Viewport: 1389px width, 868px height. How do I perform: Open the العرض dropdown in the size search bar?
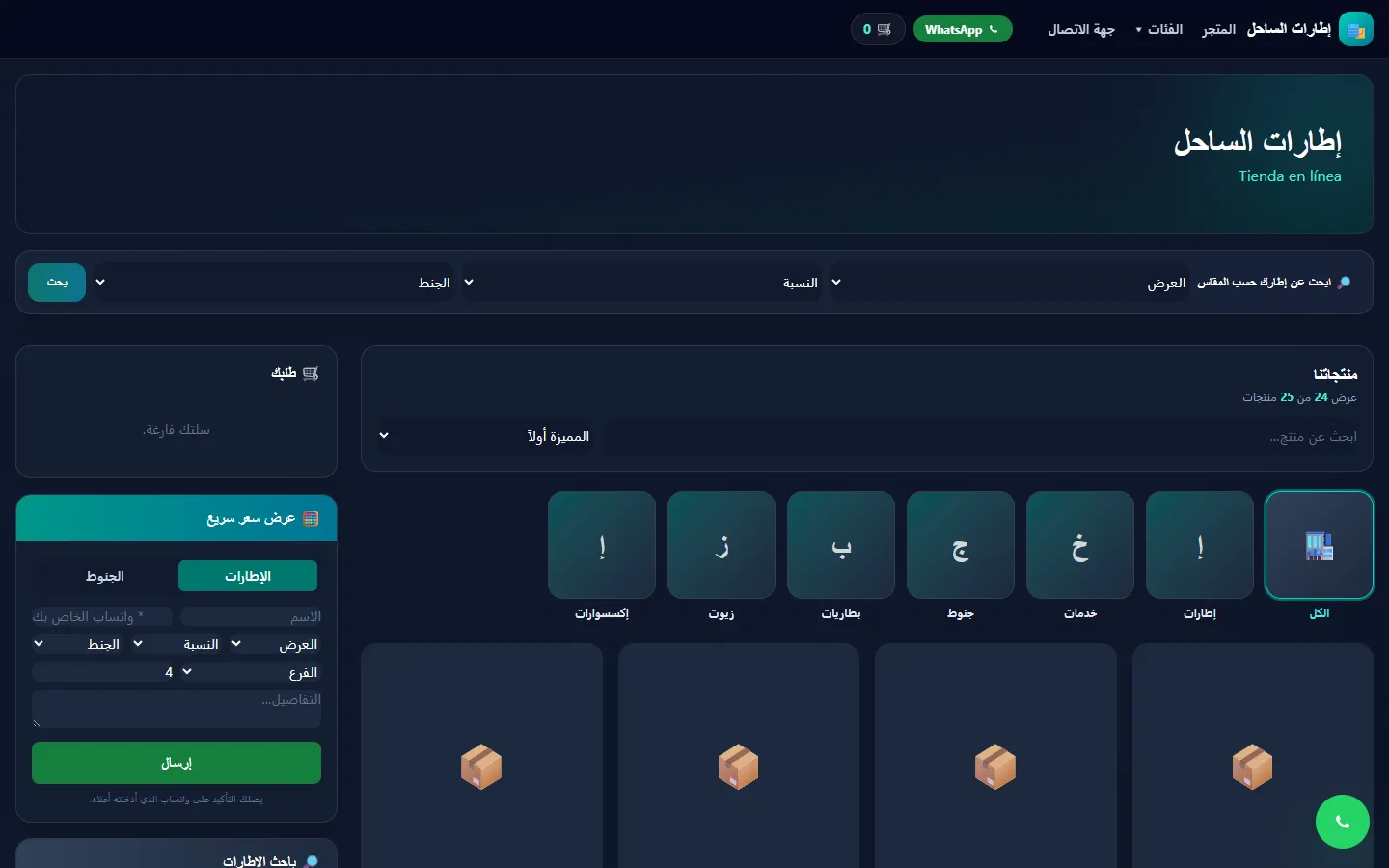(x=1010, y=283)
